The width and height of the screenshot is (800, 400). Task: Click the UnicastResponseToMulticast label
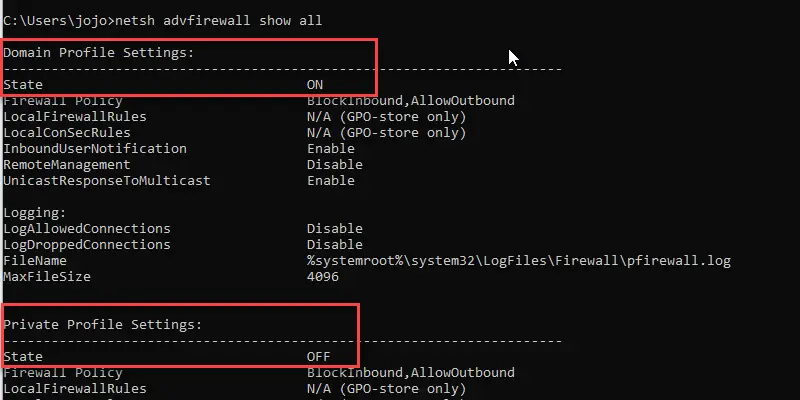107,181
